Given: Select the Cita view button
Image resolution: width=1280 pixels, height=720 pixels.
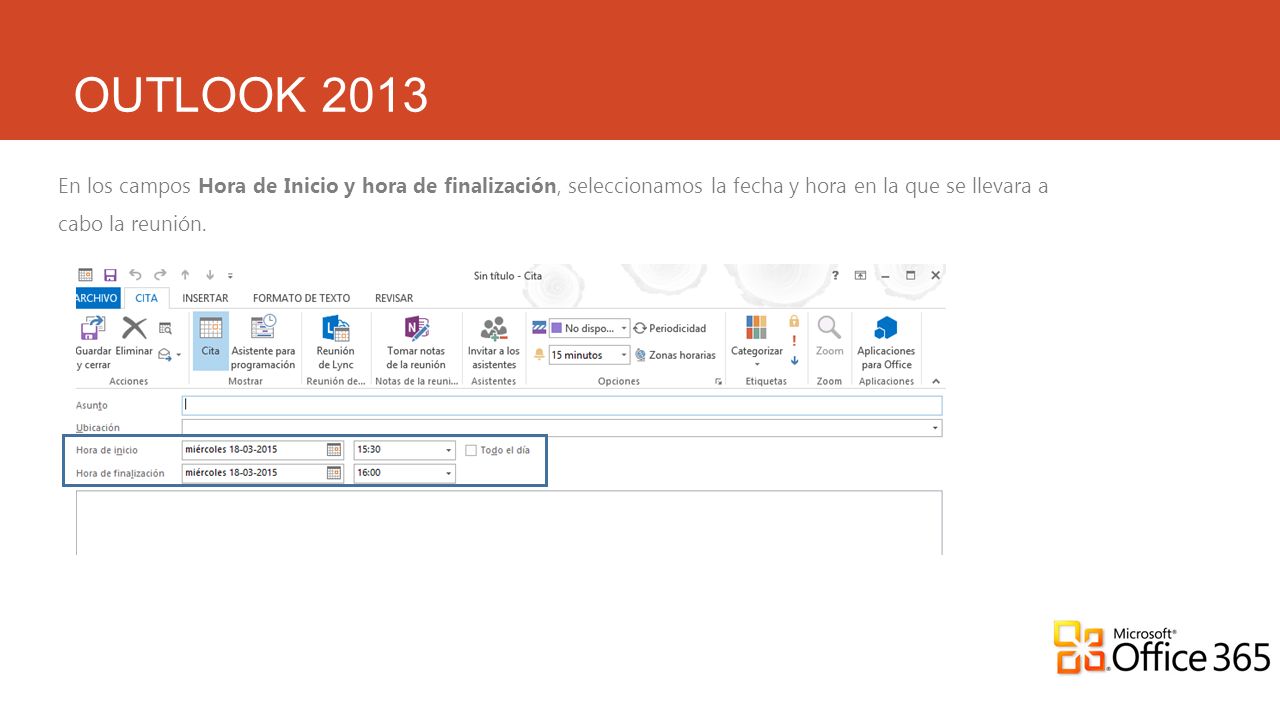Looking at the screenshot, I should pyautogui.click(x=210, y=341).
